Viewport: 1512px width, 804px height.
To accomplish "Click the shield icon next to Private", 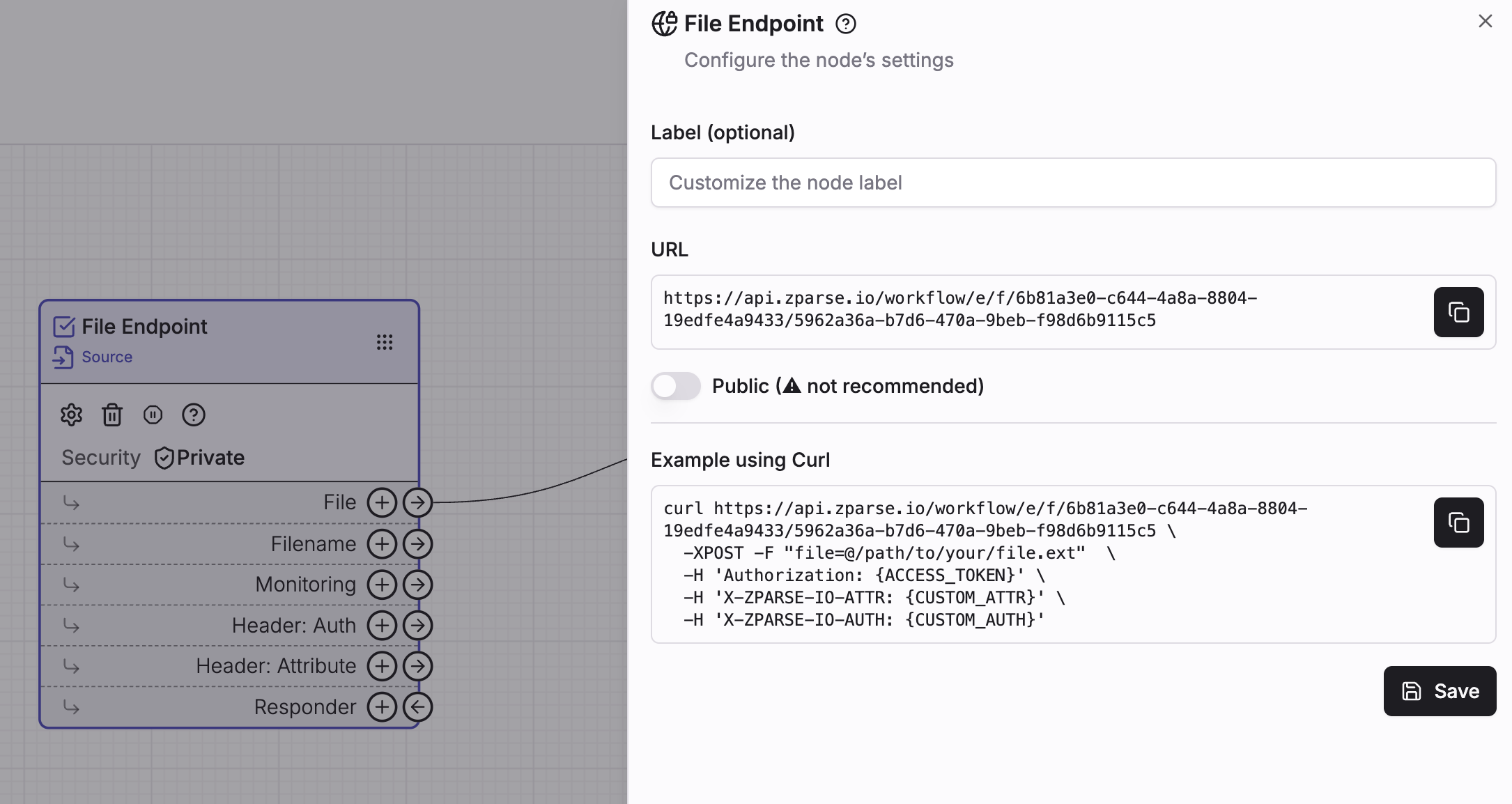I will 164,458.
